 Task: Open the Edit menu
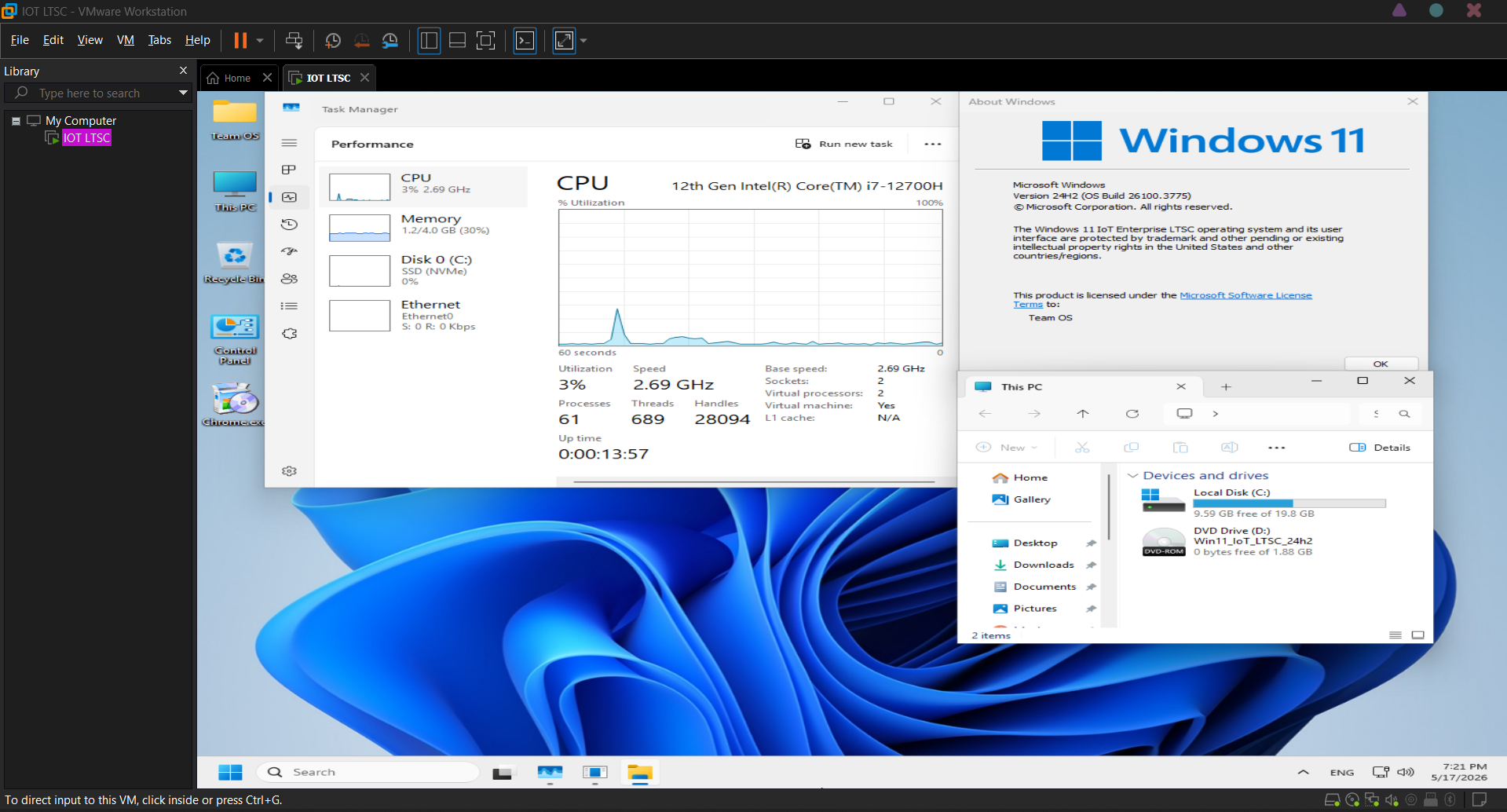(x=53, y=40)
